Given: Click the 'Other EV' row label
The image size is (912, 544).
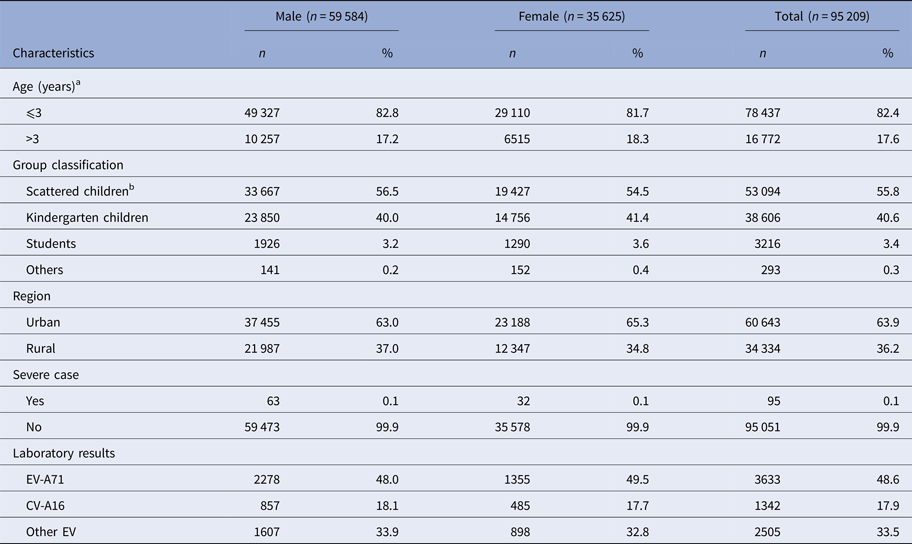Looking at the screenshot, I should (51, 531).
